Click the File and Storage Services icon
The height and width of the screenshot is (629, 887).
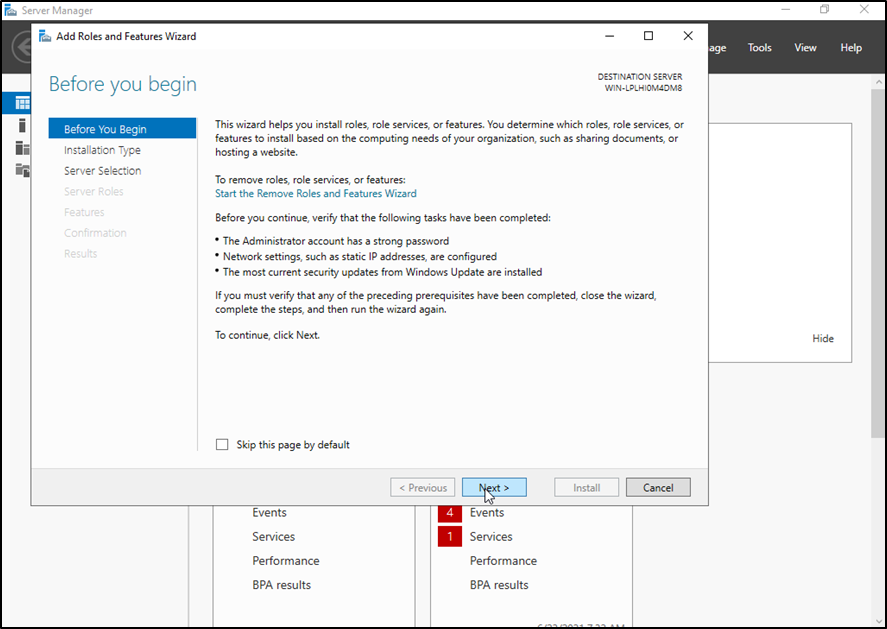pyautogui.click(x=22, y=170)
